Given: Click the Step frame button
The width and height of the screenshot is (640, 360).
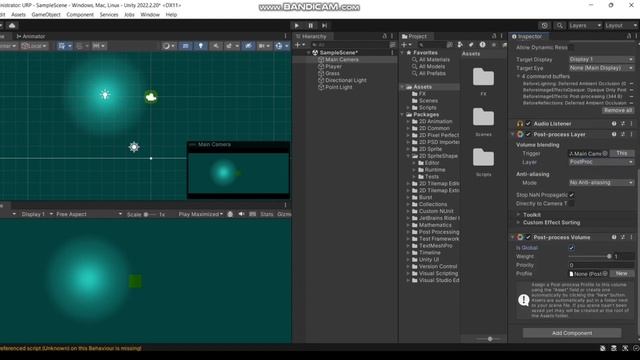Looking at the screenshot, I should tap(324, 25).
